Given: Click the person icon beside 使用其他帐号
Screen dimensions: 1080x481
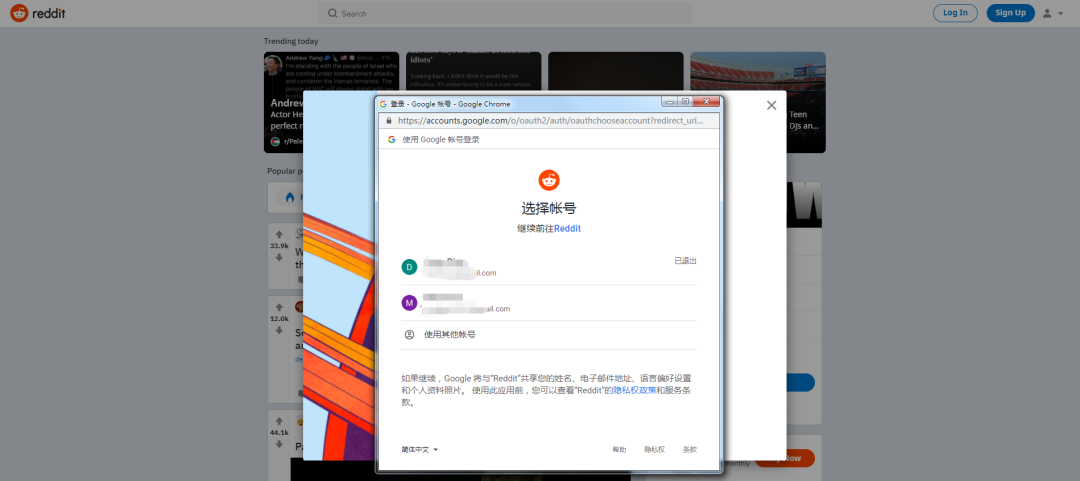Looking at the screenshot, I should tap(409, 335).
